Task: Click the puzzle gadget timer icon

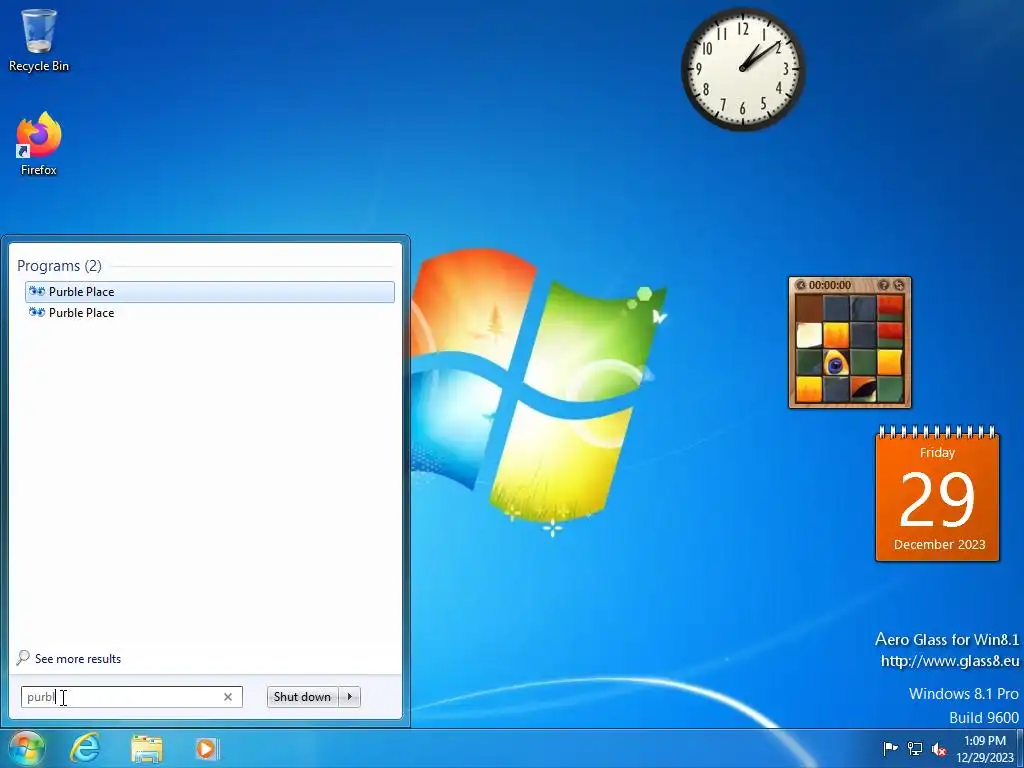Action: [x=801, y=285]
